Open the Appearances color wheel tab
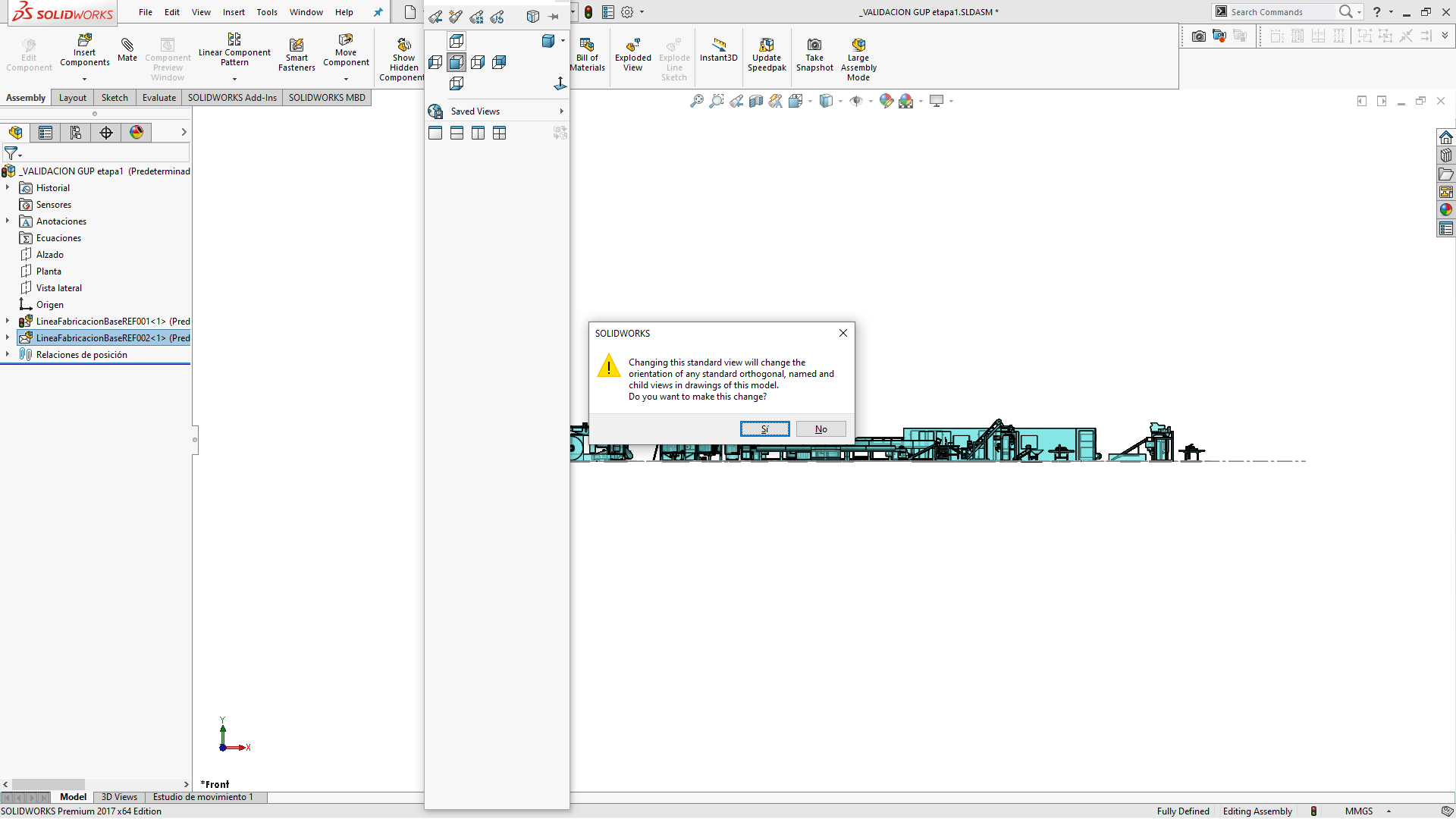The image size is (1456, 819). (x=136, y=133)
